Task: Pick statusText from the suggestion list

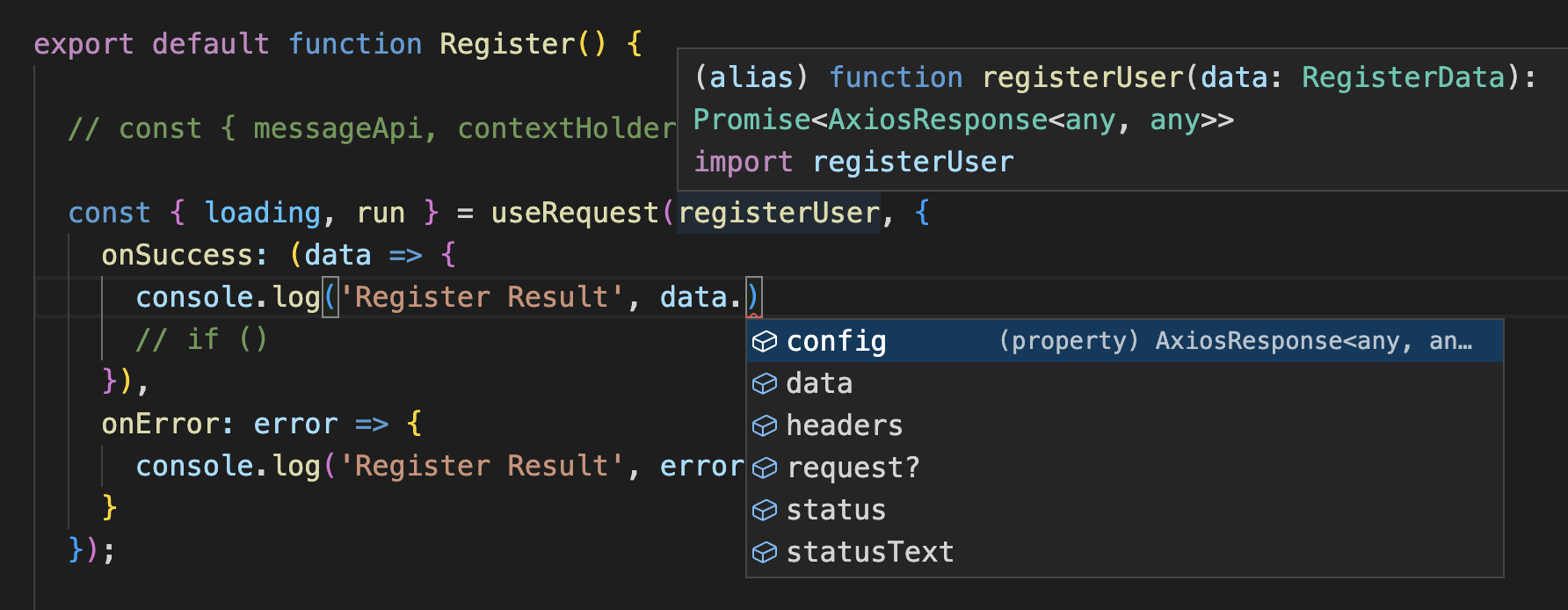Action: click(869, 552)
